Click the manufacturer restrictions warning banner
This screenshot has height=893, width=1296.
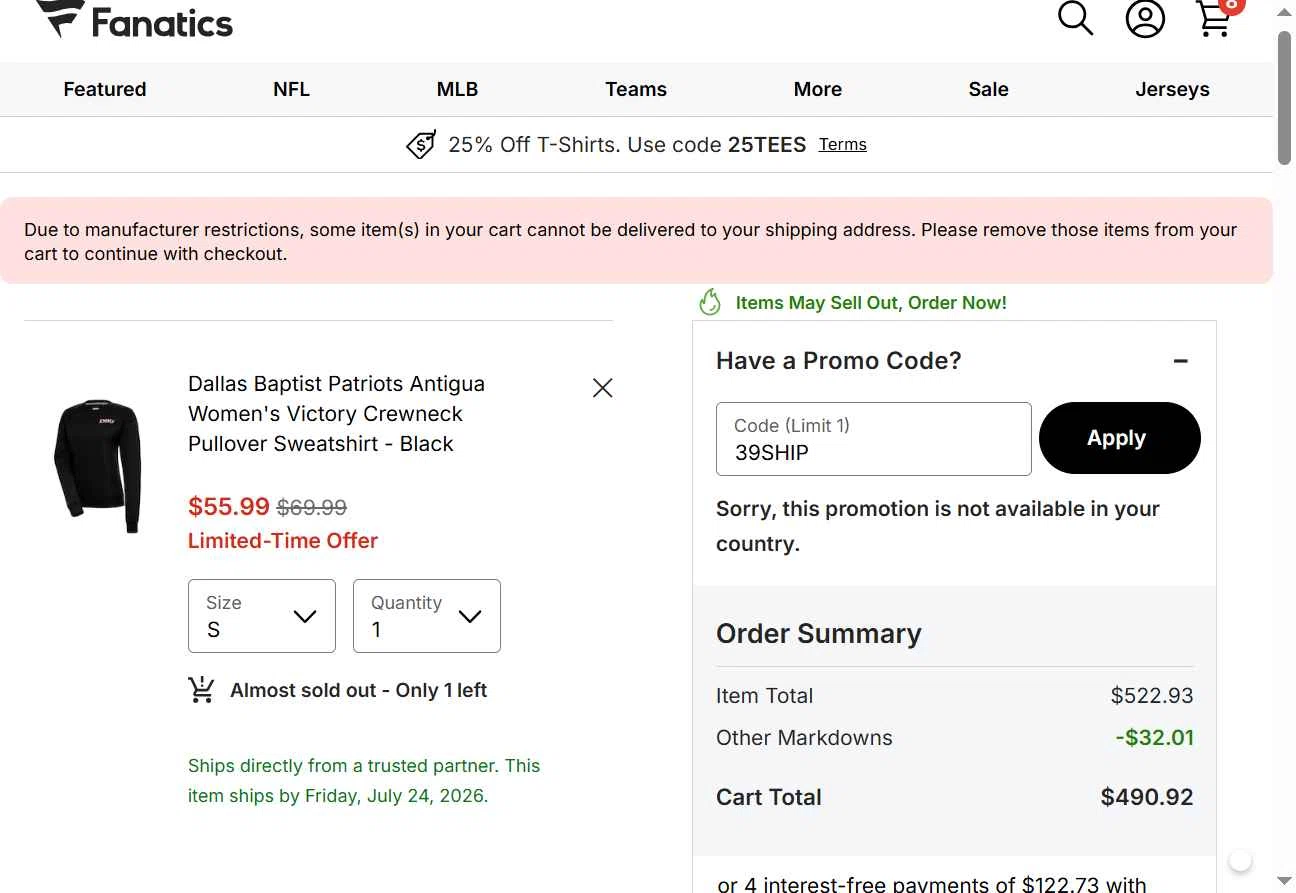click(x=636, y=241)
